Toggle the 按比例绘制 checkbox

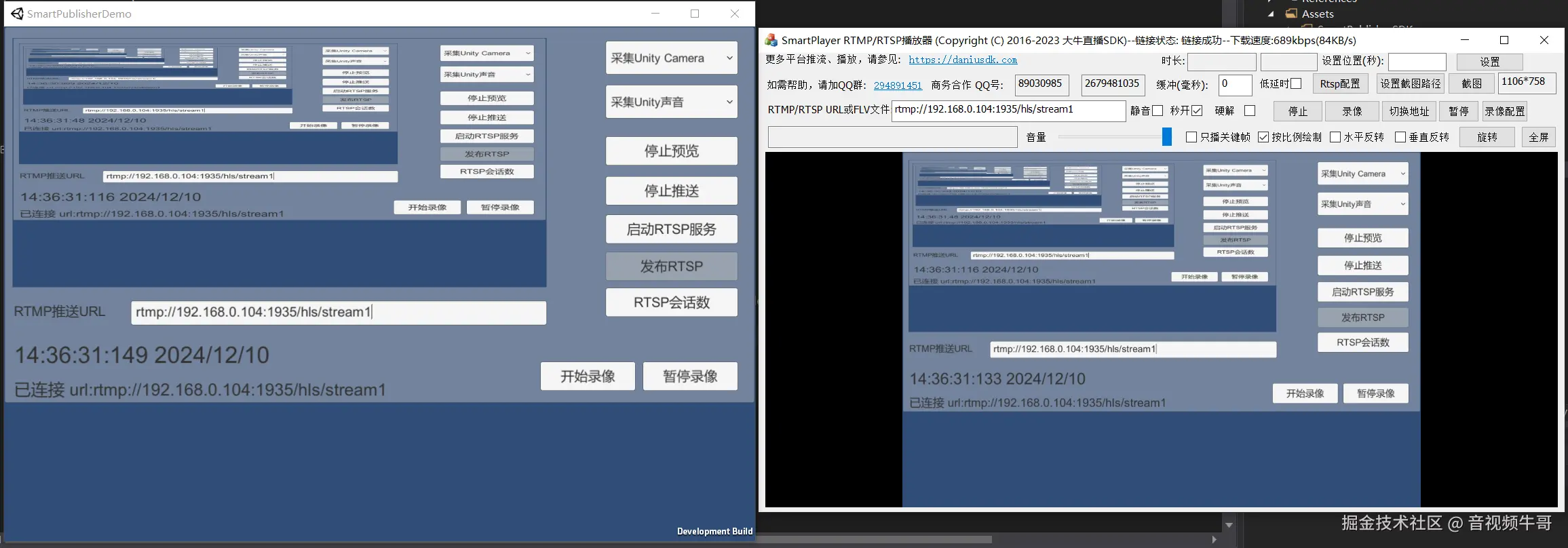coord(1263,137)
